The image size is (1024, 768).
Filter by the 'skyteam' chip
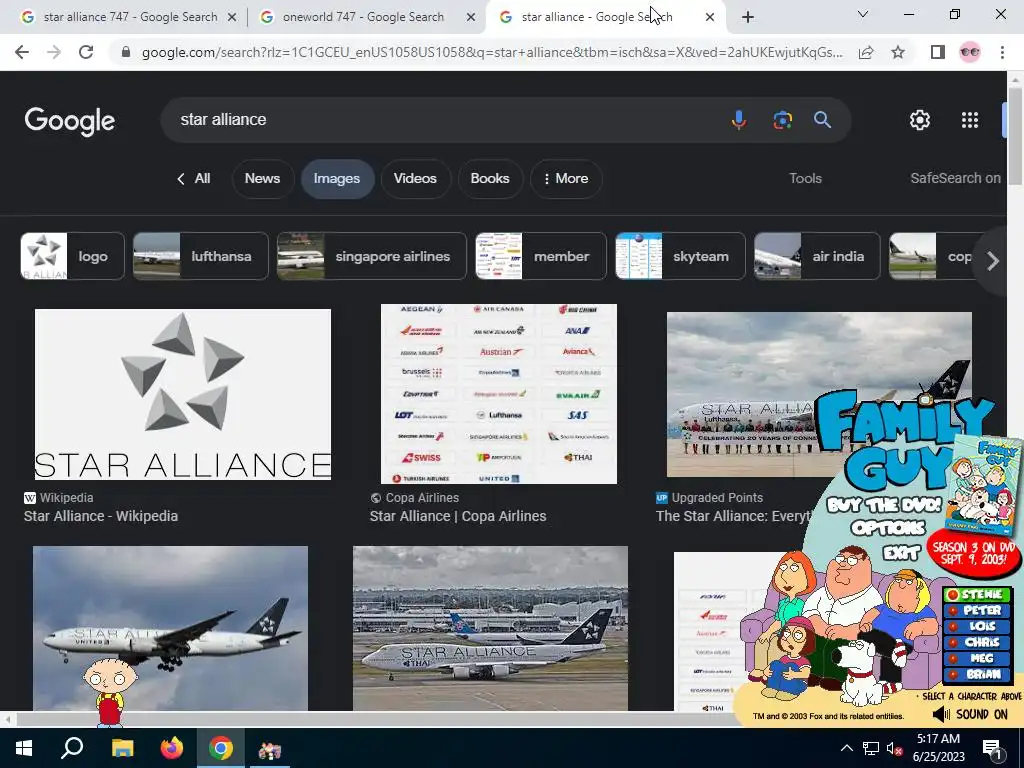tap(680, 256)
